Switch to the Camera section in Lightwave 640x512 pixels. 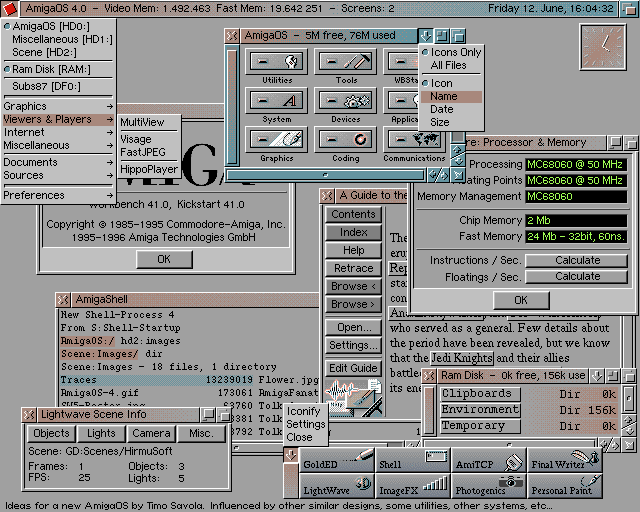click(x=151, y=433)
